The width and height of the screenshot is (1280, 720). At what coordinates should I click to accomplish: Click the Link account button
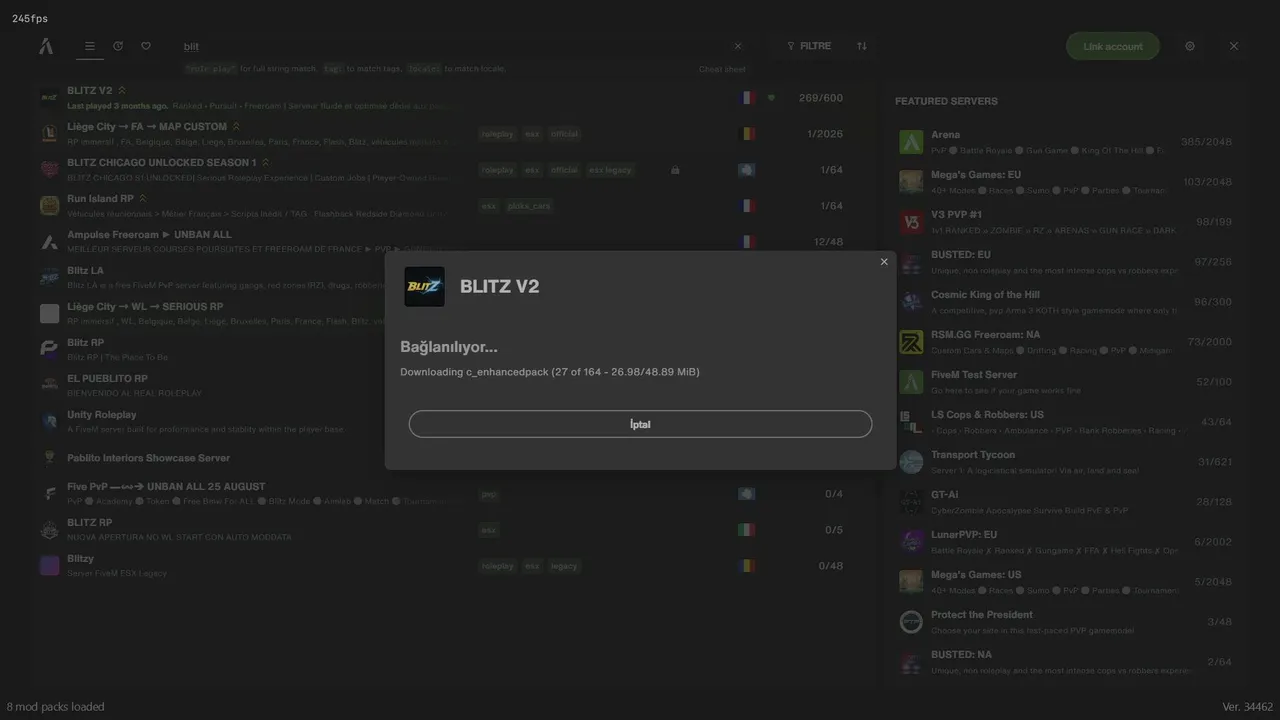(x=1113, y=46)
